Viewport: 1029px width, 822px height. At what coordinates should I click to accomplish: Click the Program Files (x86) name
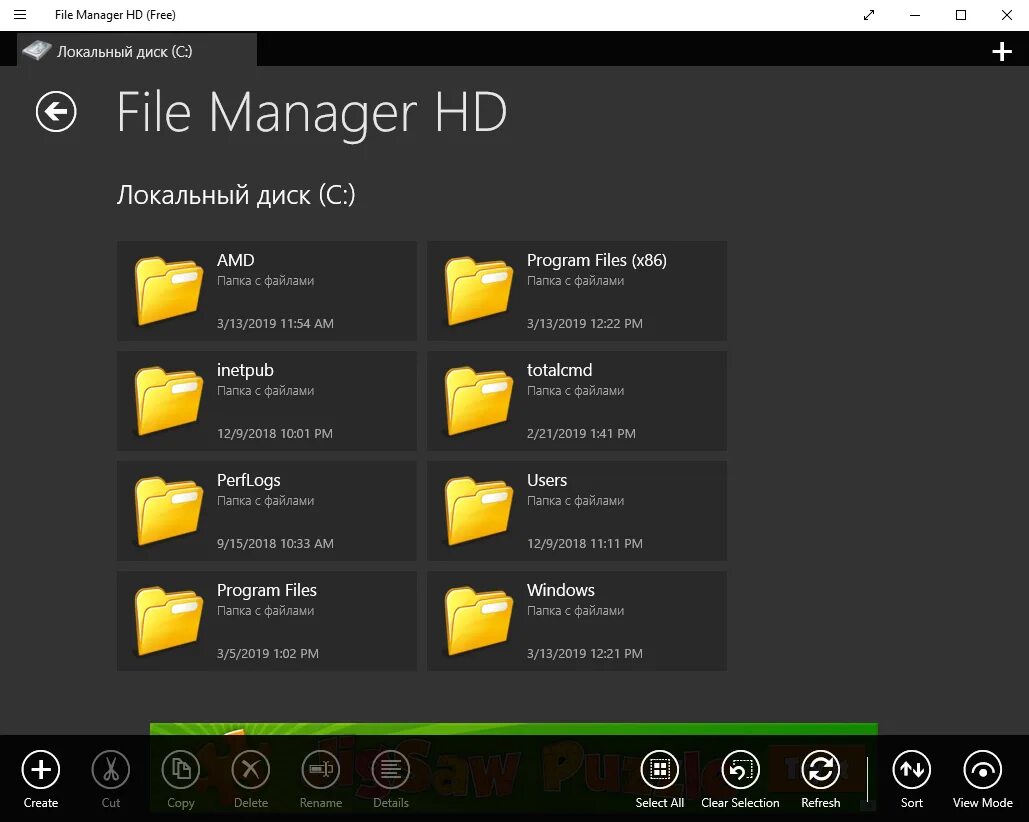coord(597,260)
